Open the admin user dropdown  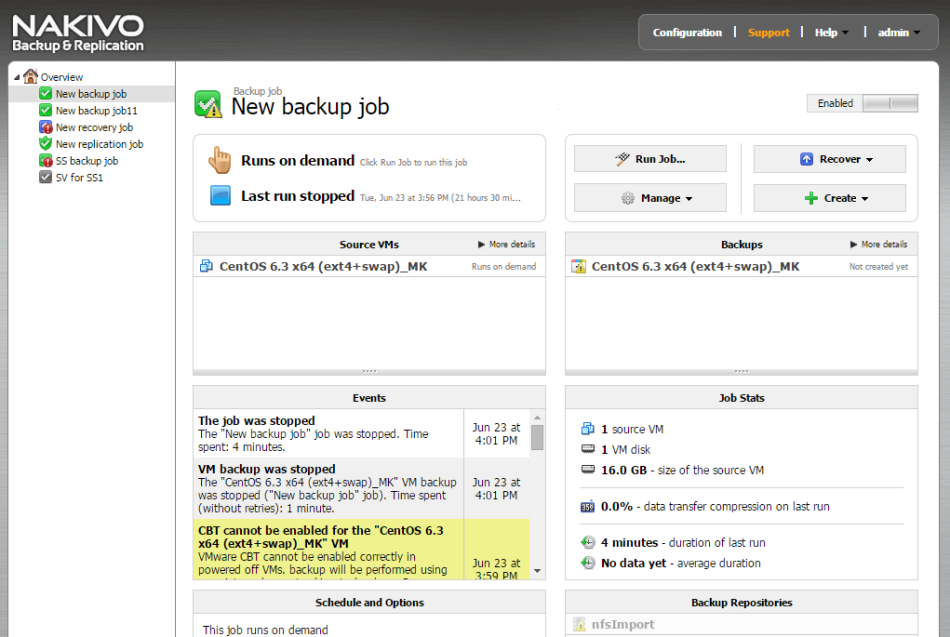coord(899,32)
